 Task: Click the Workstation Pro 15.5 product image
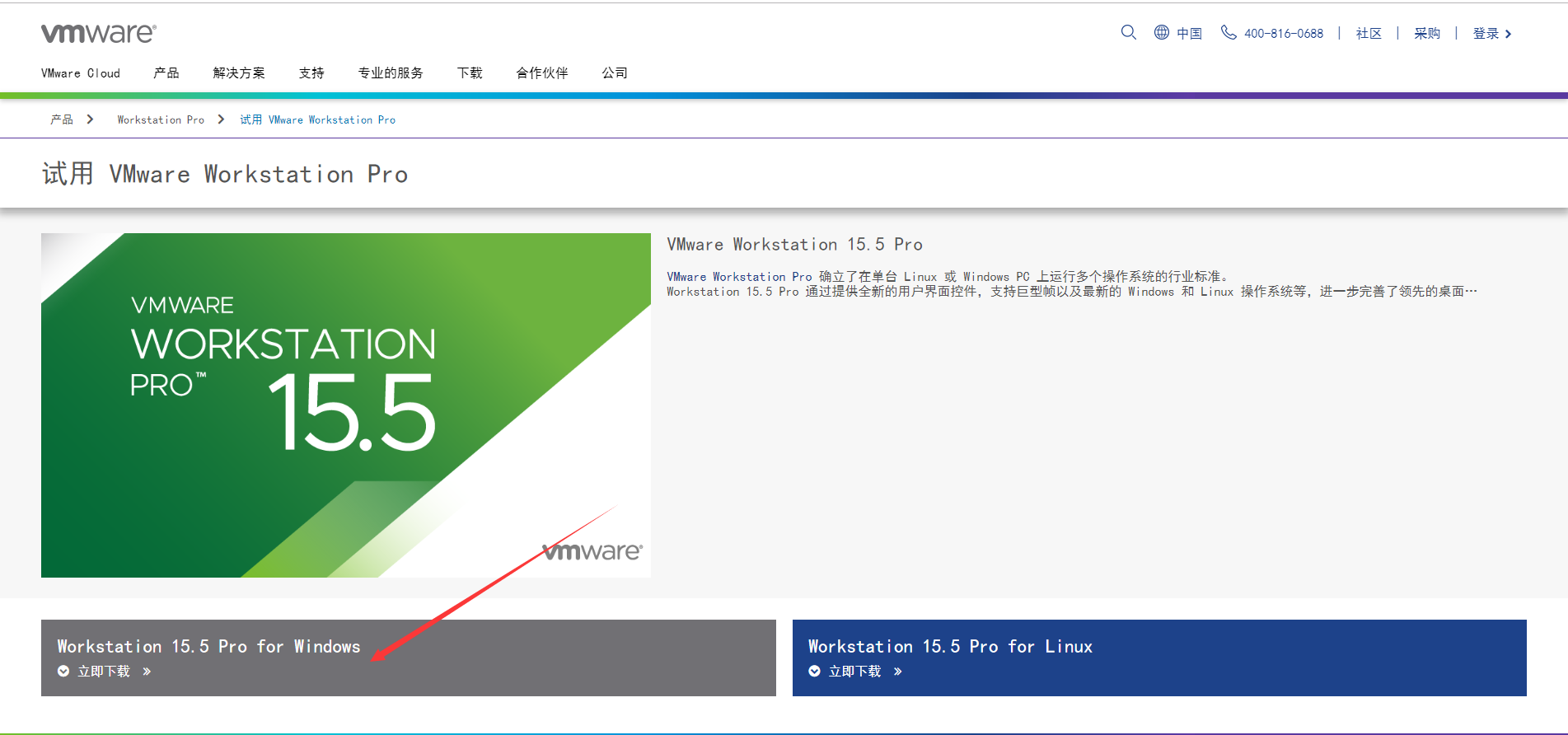[346, 405]
